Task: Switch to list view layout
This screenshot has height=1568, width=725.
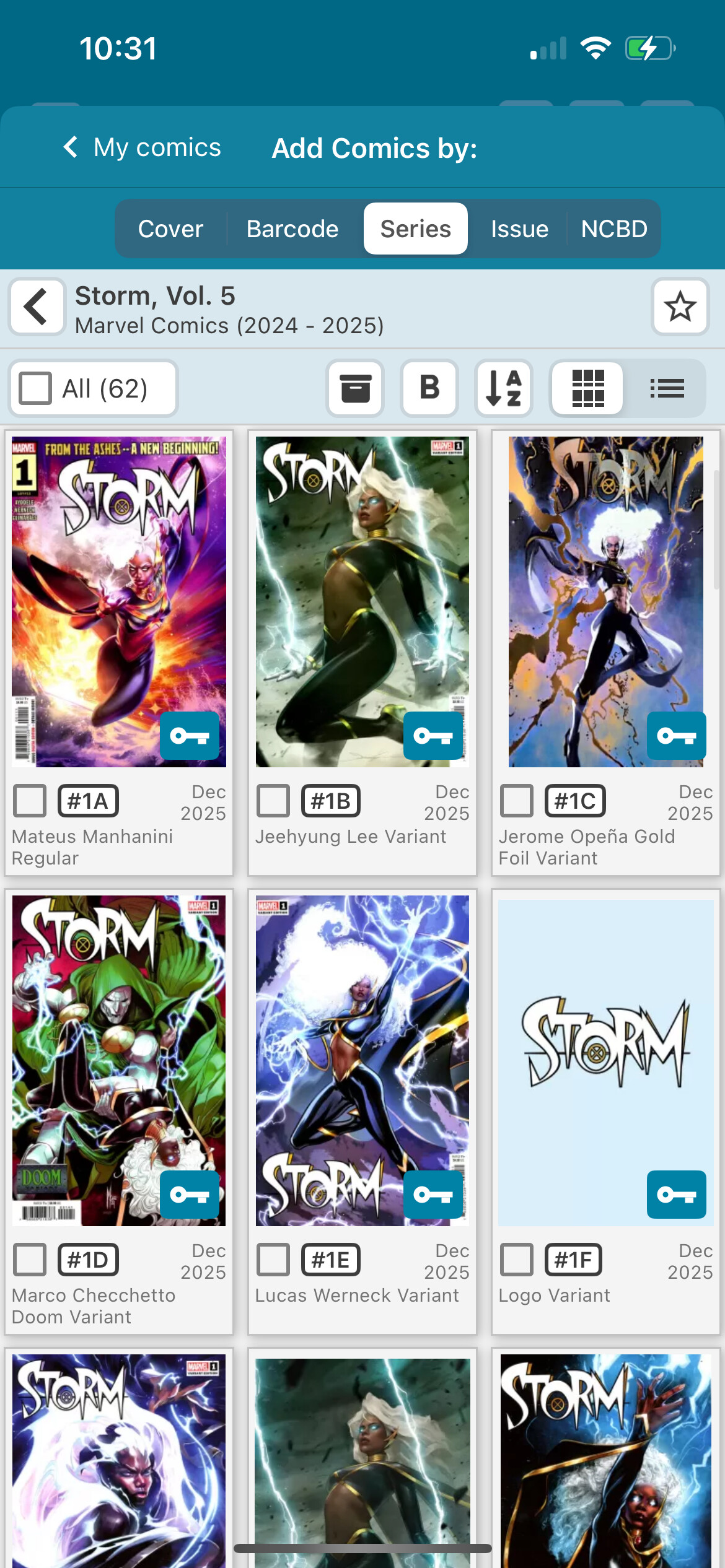Action: click(x=667, y=388)
